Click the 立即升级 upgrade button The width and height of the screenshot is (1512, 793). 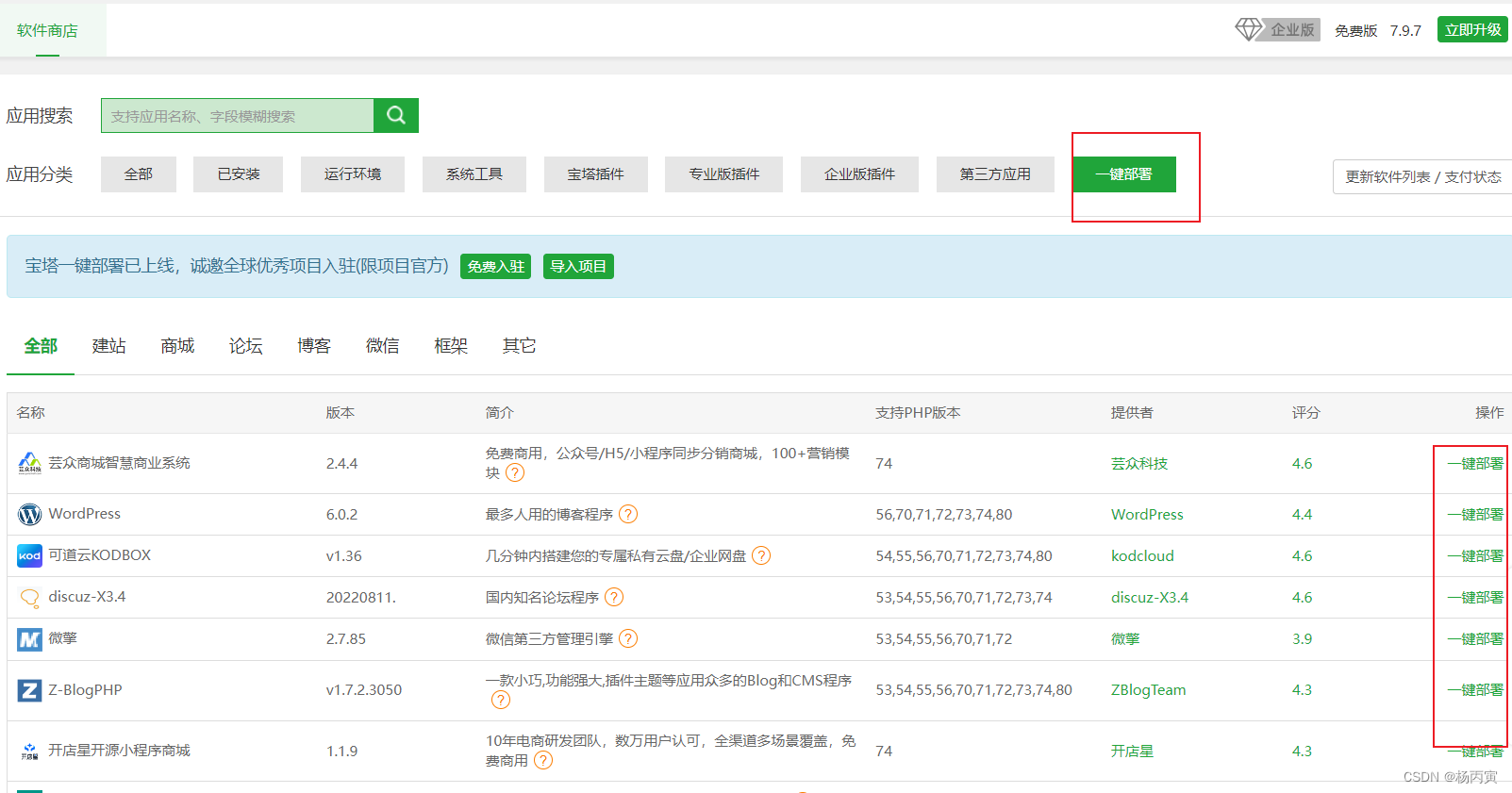coord(1472,30)
